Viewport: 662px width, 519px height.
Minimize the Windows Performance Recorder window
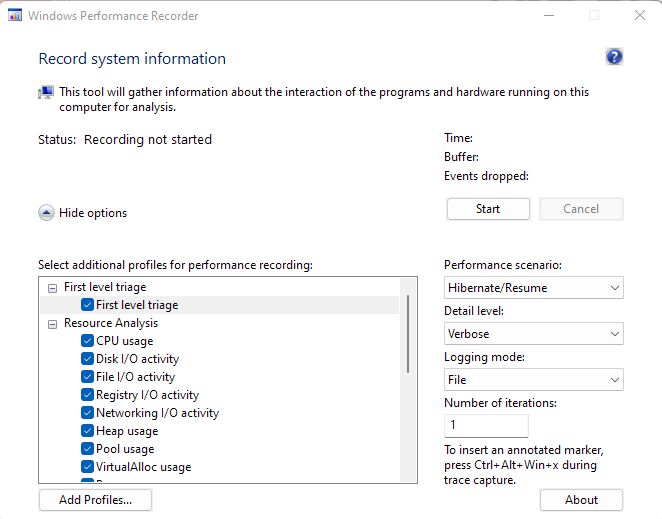[549, 16]
